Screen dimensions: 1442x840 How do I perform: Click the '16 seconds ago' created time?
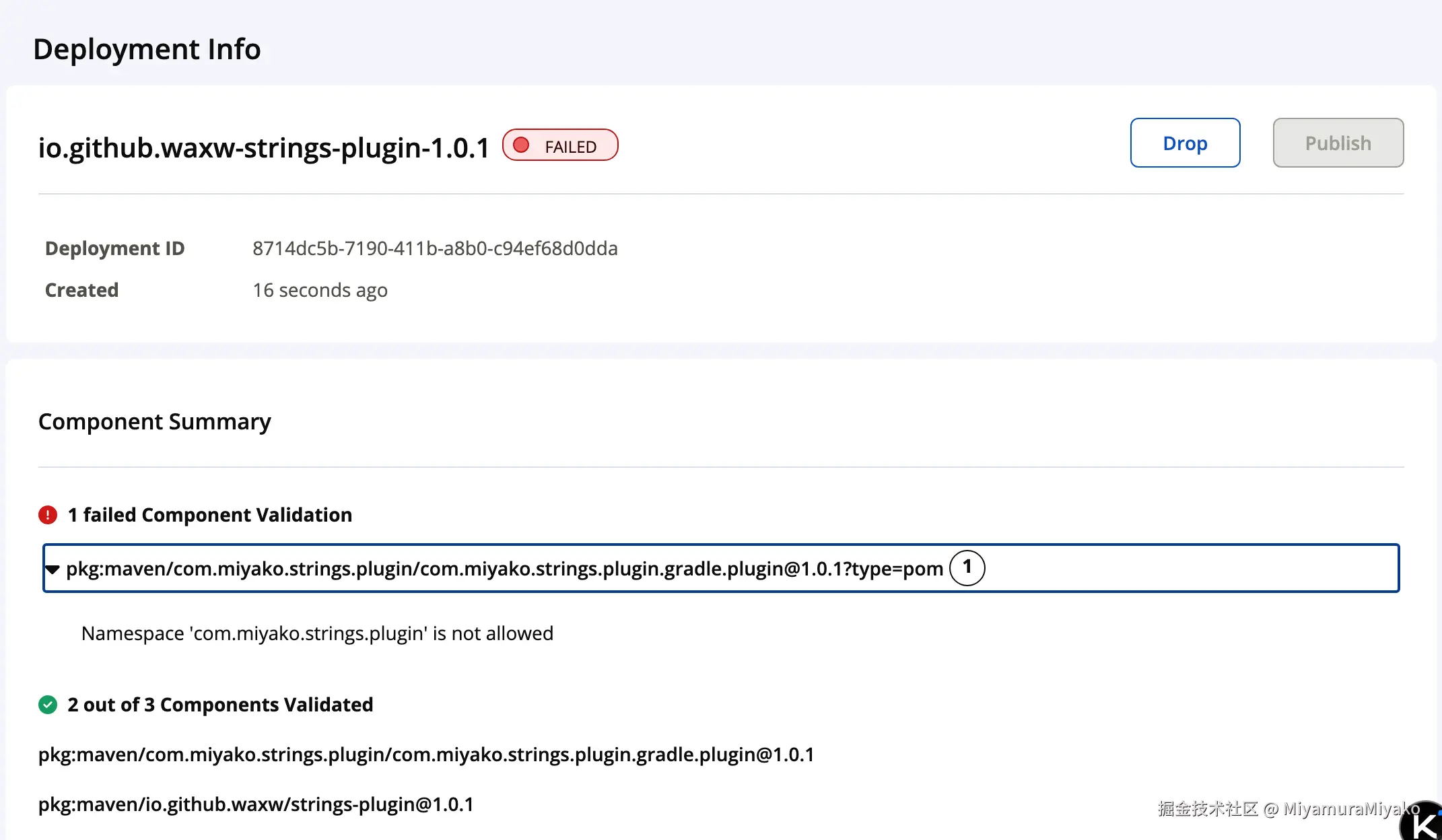tap(320, 290)
